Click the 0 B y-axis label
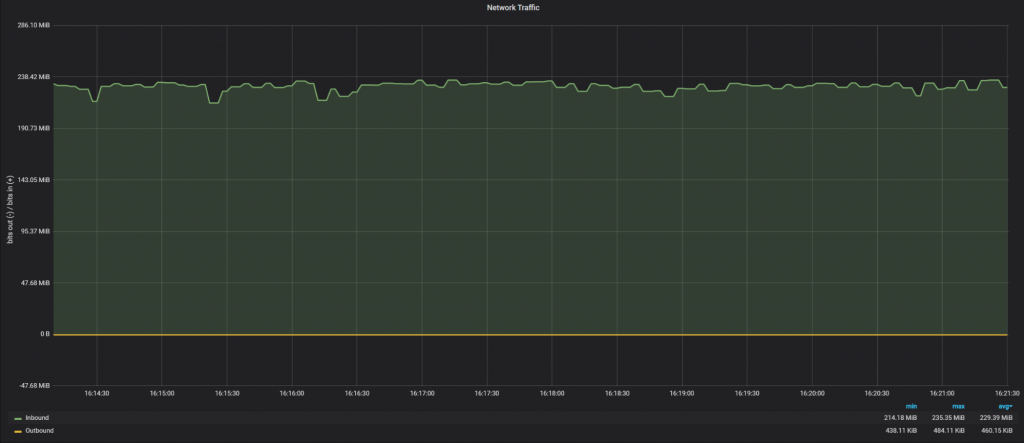 pyautogui.click(x=45, y=334)
